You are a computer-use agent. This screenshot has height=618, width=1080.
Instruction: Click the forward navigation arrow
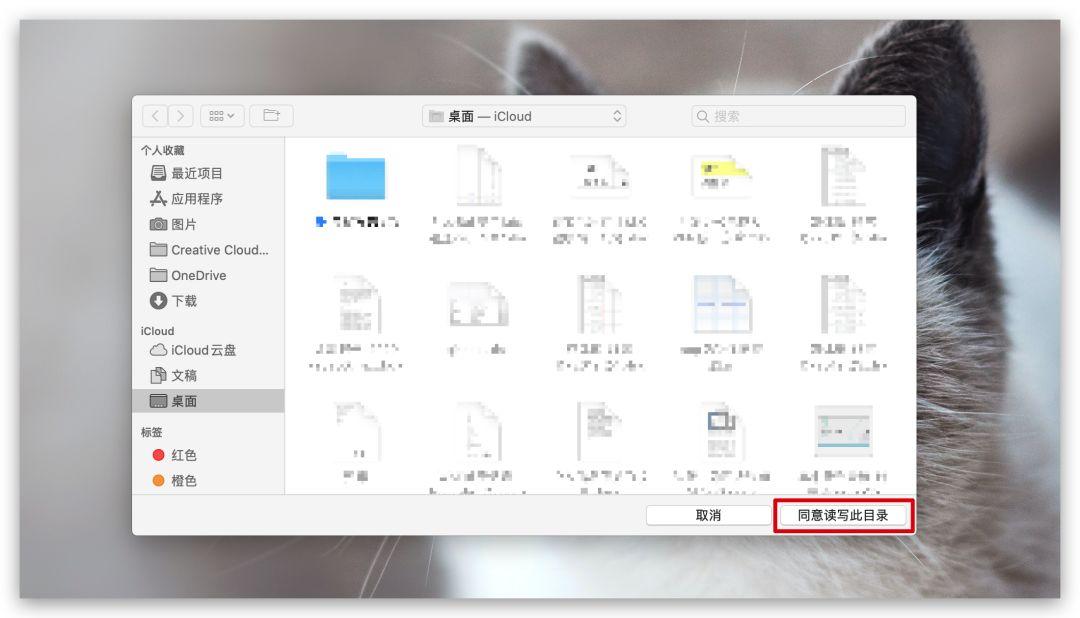(179, 115)
